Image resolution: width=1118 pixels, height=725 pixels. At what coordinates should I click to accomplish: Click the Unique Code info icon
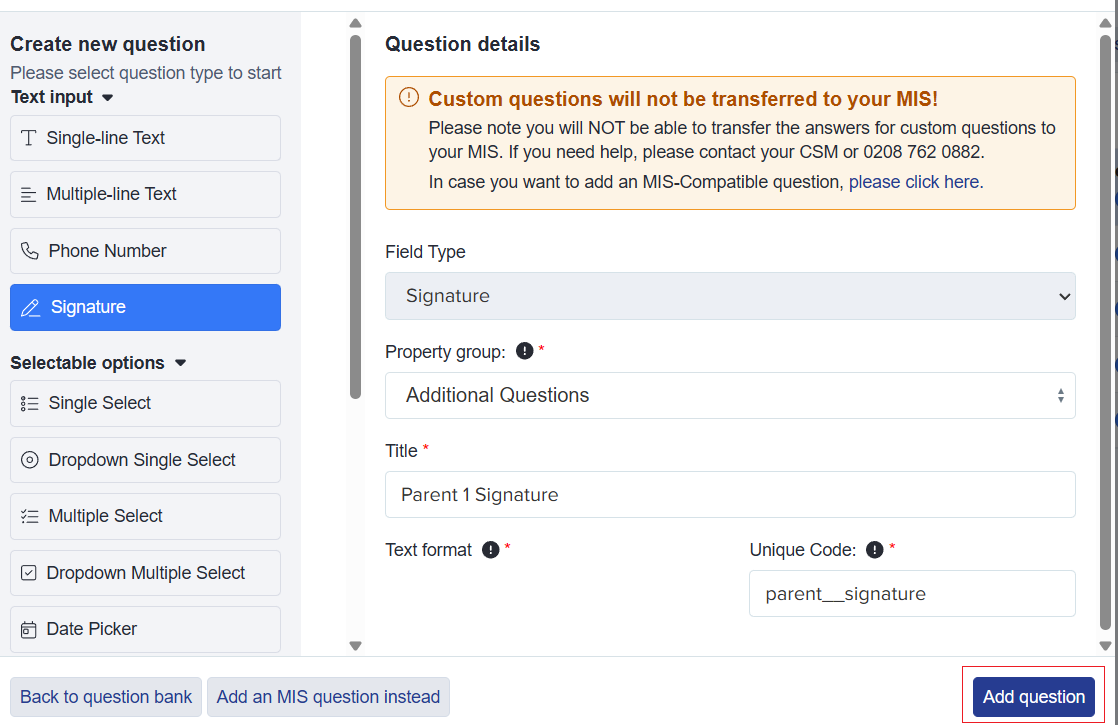(874, 550)
